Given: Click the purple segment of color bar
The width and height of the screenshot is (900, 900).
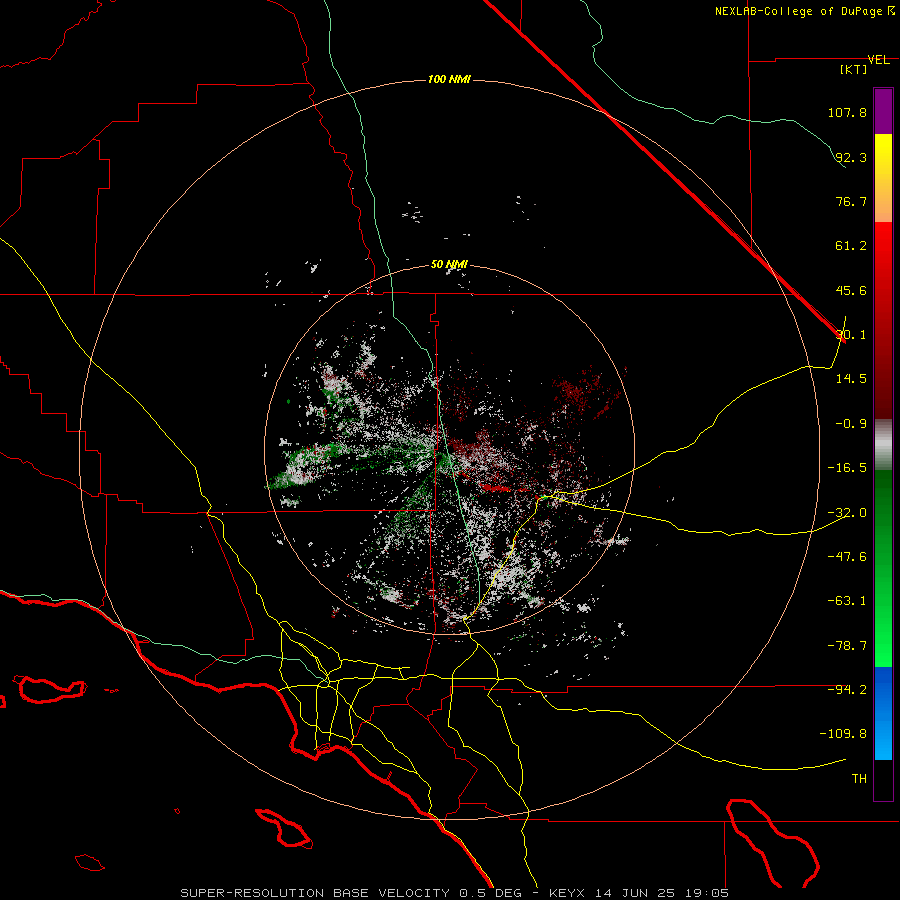Looking at the screenshot, I should point(883,111).
